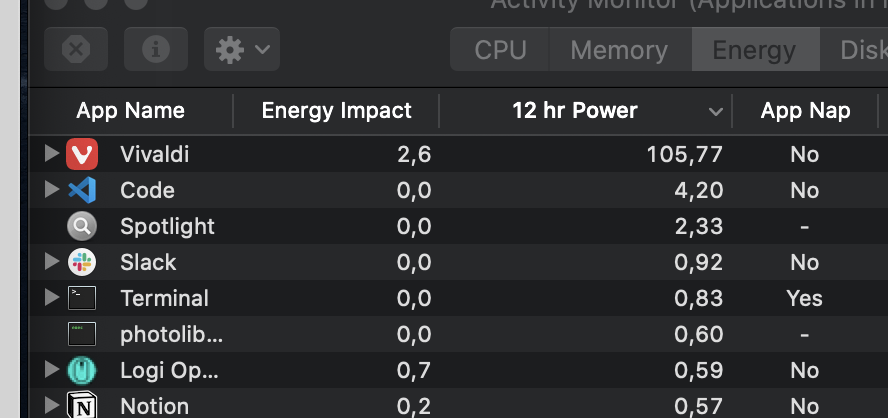888x418 pixels.
Task: Open the process info inspector button
Action: tap(156, 49)
